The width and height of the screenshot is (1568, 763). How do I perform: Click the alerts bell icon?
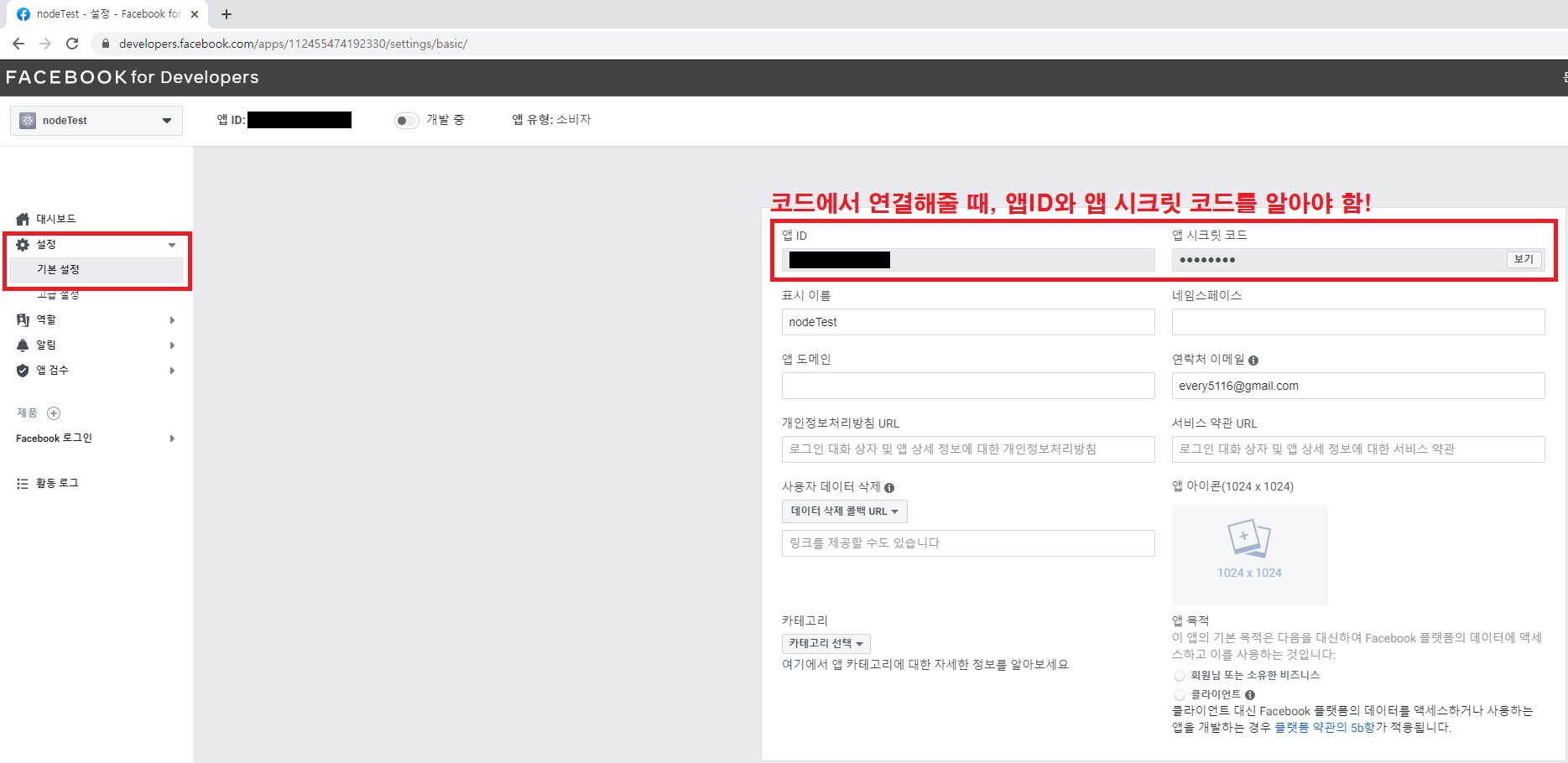[x=23, y=345]
